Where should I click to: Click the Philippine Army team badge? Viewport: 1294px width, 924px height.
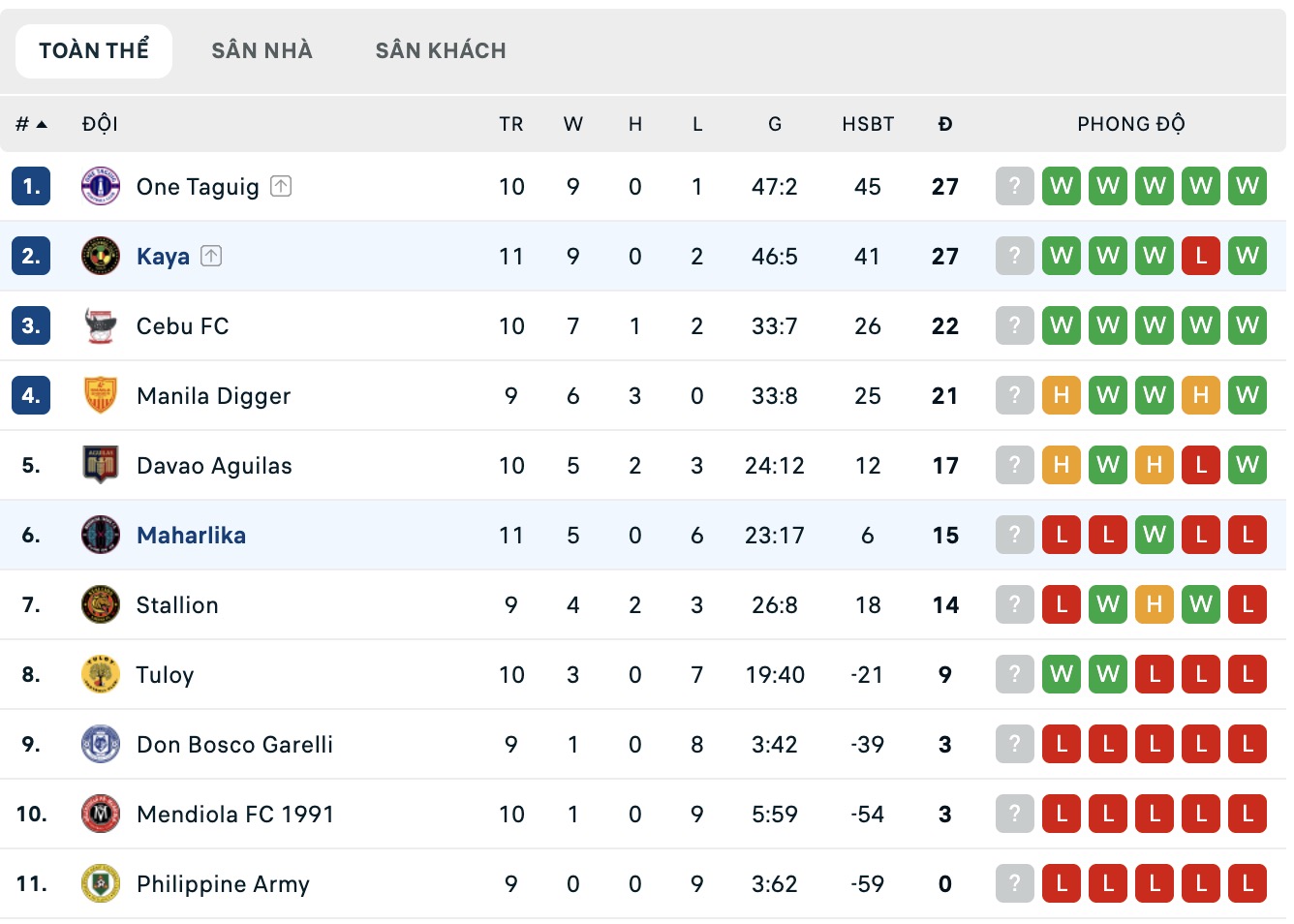(101, 883)
